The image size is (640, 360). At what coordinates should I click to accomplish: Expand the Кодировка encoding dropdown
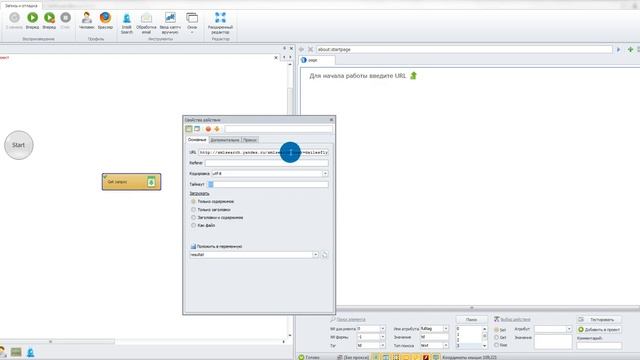tap(325, 173)
